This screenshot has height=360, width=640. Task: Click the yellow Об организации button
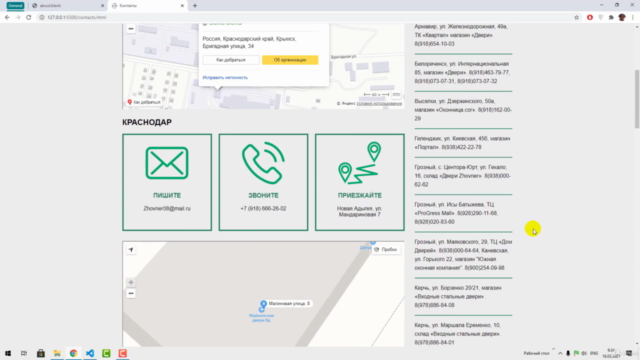point(290,60)
